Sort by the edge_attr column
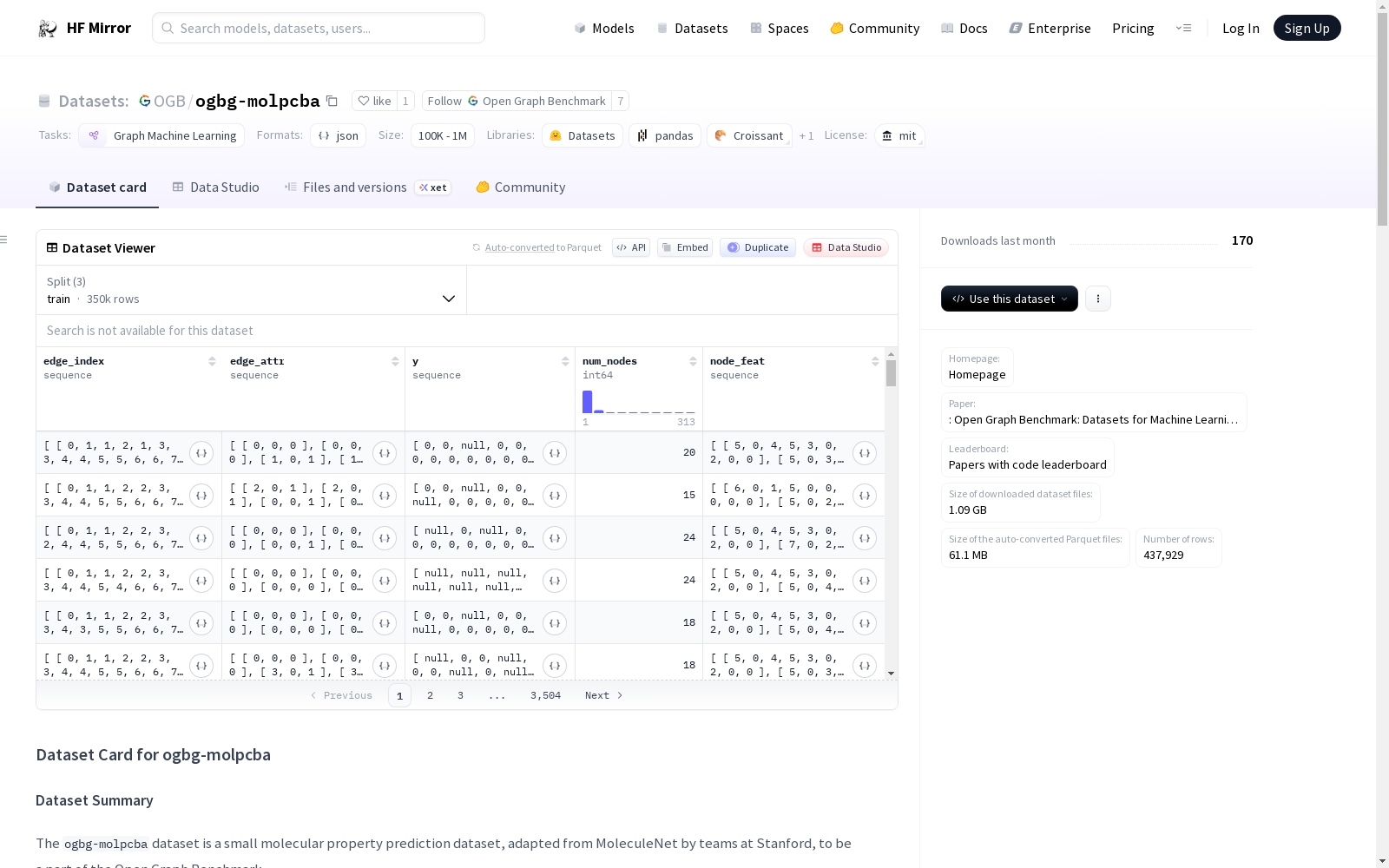The image size is (1389, 868). click(x=395, y=361)
